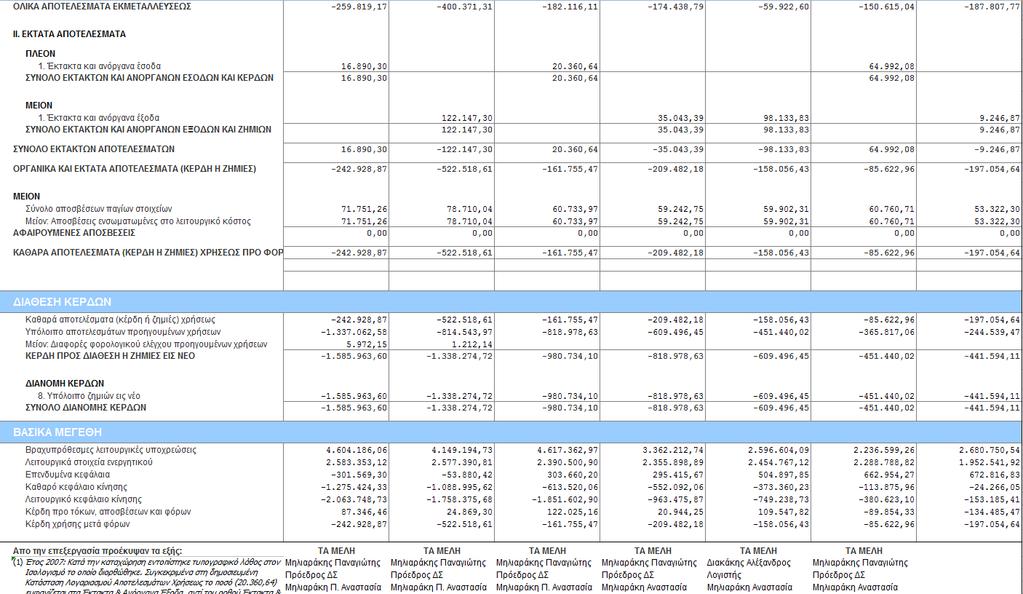
Task: Select the cell showing -400.371,31
Action: tap(465, 7)
